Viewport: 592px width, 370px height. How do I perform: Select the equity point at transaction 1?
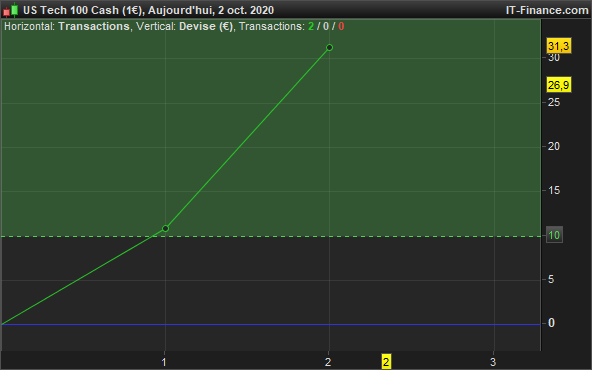click(x=165, y=228)
